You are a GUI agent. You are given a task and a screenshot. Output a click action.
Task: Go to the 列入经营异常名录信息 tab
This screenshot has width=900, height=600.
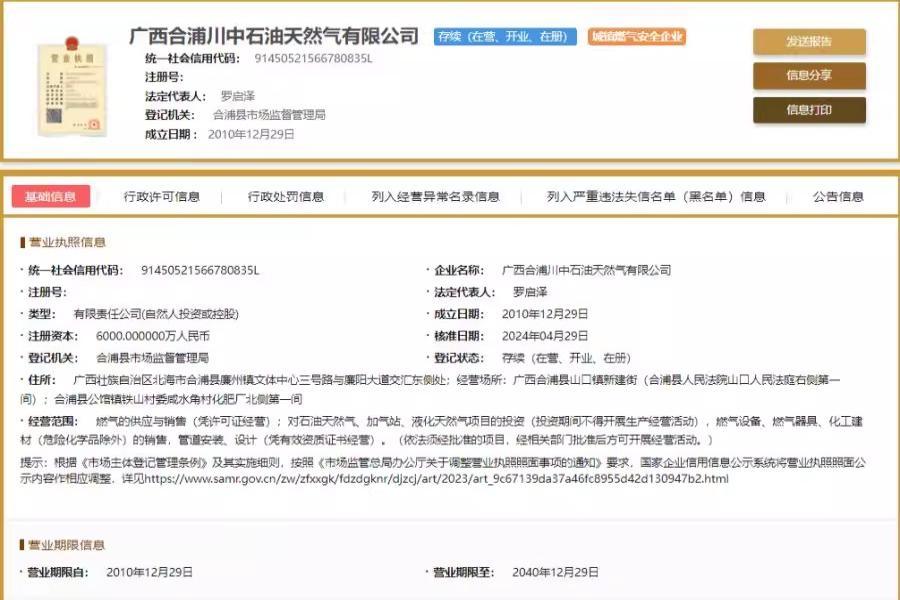435,197
